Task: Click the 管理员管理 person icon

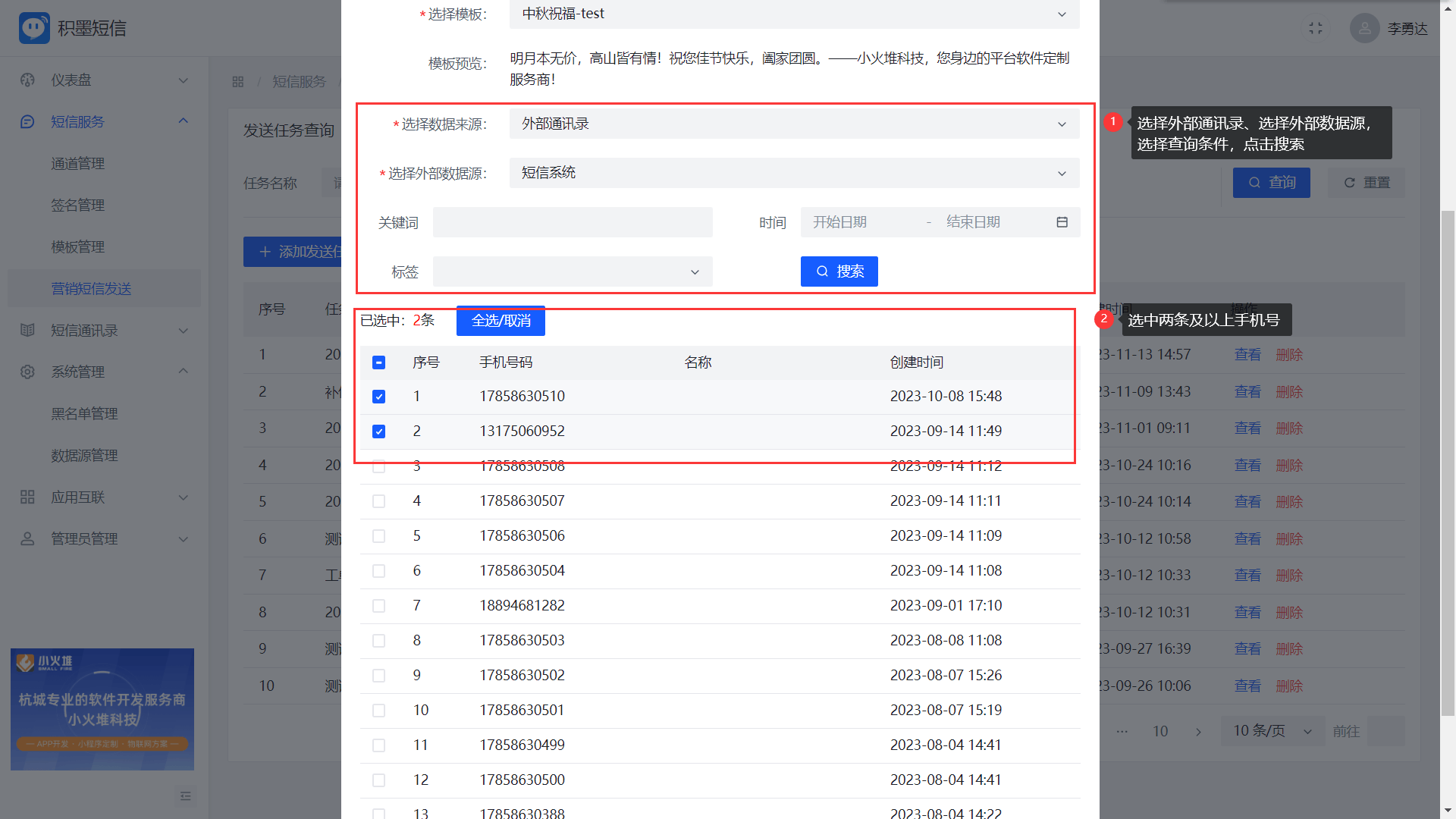Action: [x=28, y=539]
